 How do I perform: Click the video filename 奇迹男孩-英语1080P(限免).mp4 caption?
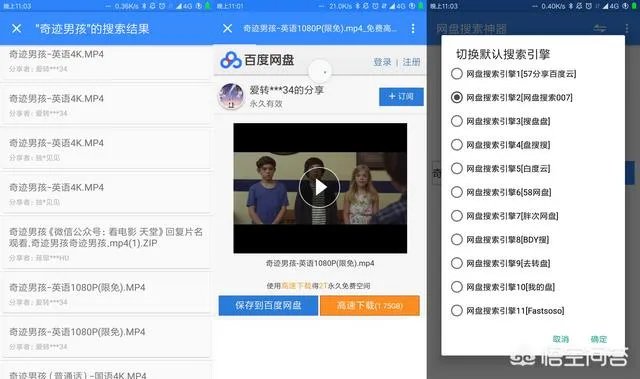320,264
